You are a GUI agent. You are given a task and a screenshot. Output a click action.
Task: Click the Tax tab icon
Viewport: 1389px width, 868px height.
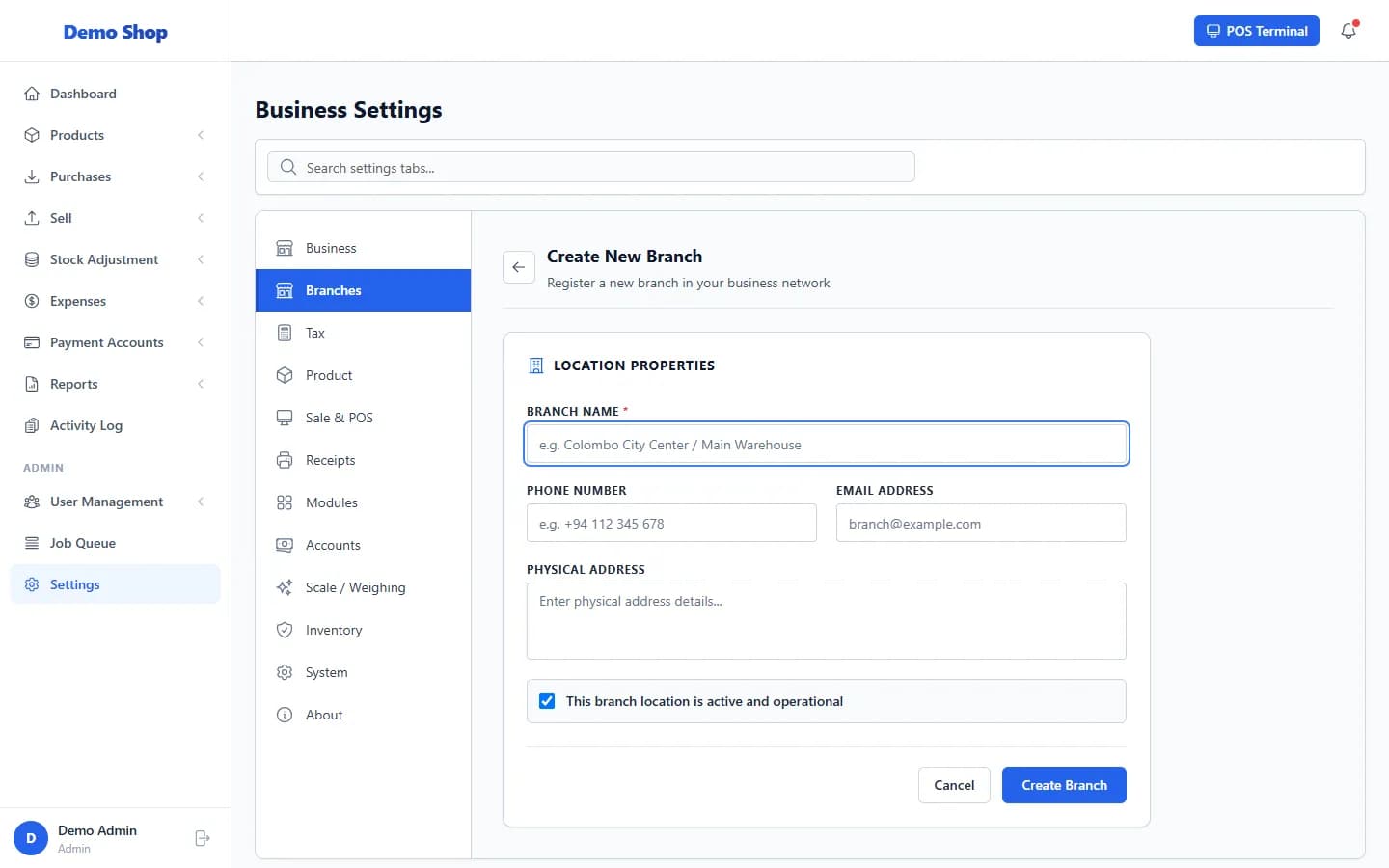point(285,333)
